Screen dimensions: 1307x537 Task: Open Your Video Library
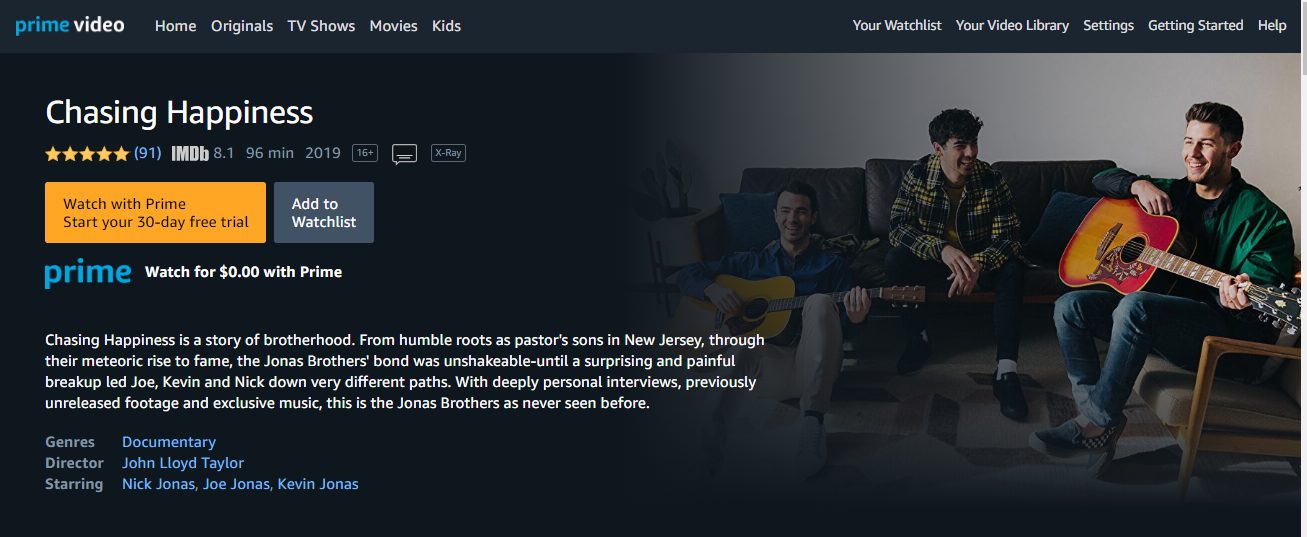click(1012, 26)
